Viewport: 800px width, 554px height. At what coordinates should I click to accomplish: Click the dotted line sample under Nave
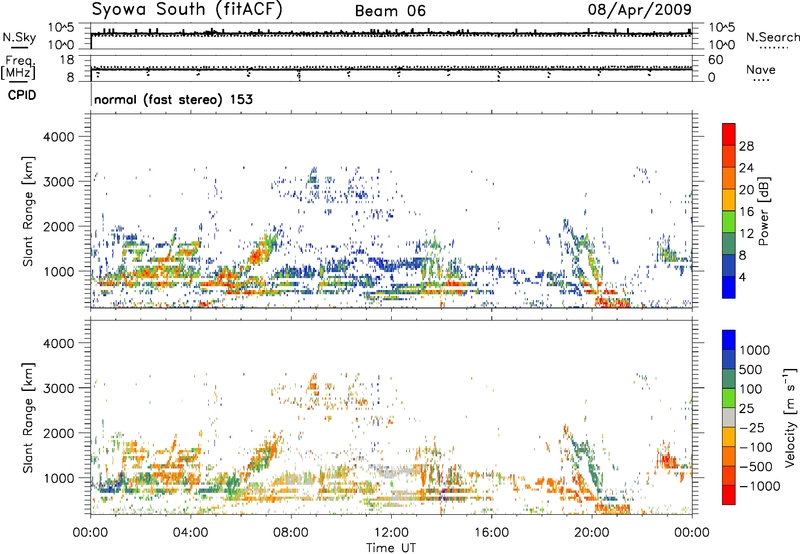pos(761,80)
